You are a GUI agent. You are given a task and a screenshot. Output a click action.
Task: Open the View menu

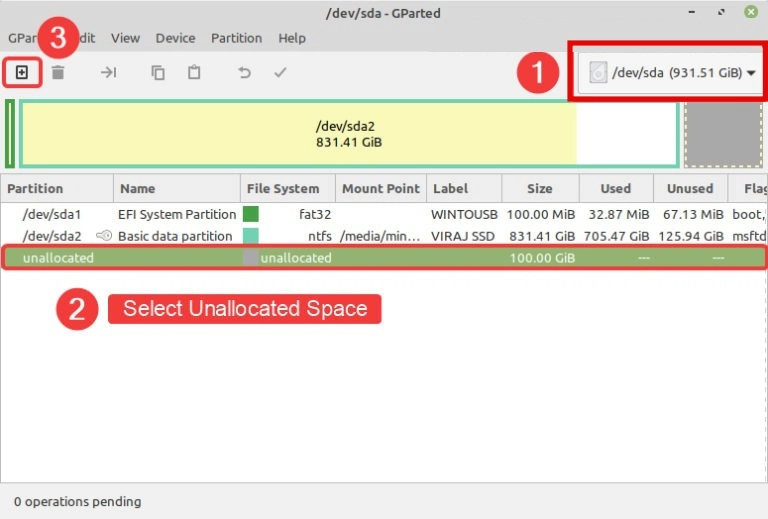pos(125,38)
